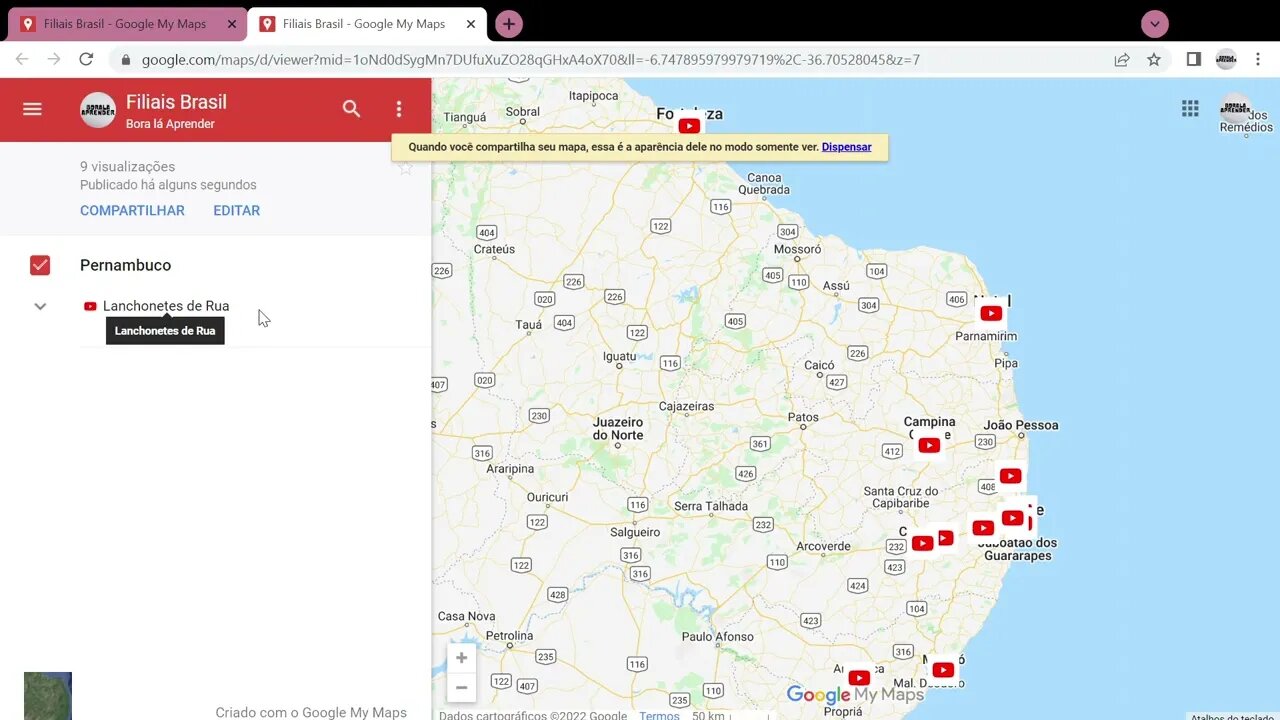Click the YouTube marker at bottom near Propriá

(x=859, y=678)
